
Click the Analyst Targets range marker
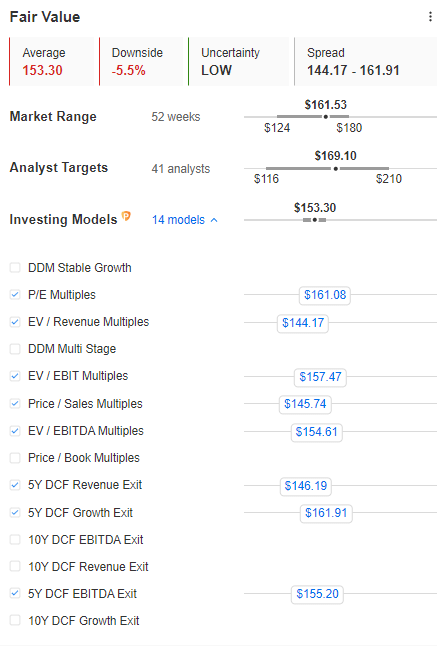pyautogui.click(x=336, y=169)
